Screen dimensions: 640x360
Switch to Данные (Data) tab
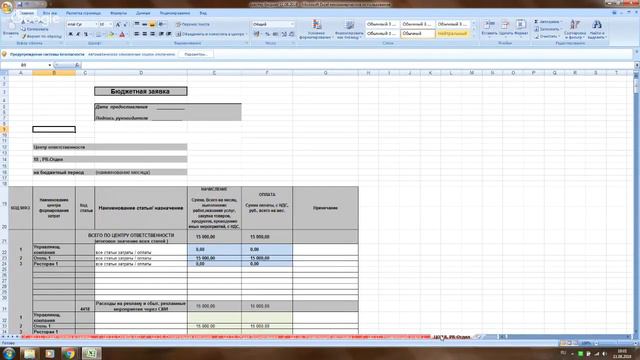click(x=143, y=13)
